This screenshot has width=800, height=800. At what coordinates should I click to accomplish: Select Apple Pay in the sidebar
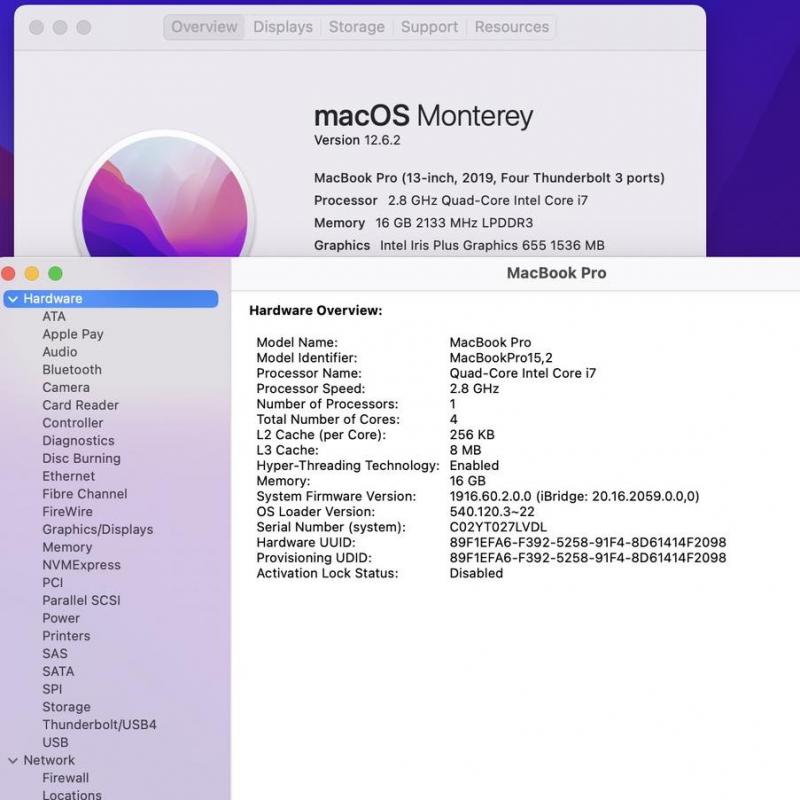pos(73,334)
